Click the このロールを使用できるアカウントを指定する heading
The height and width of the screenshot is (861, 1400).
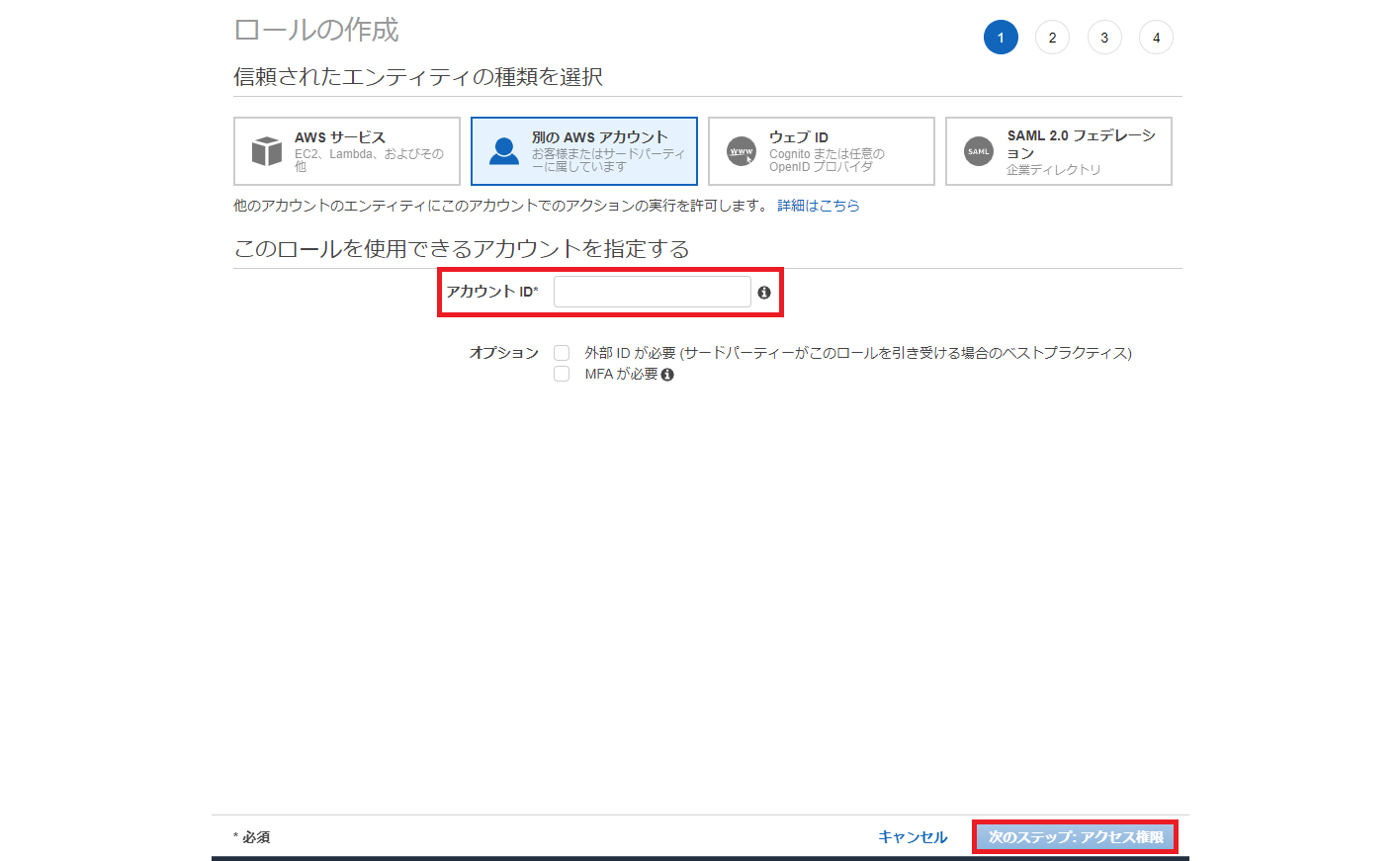(462, 249)
